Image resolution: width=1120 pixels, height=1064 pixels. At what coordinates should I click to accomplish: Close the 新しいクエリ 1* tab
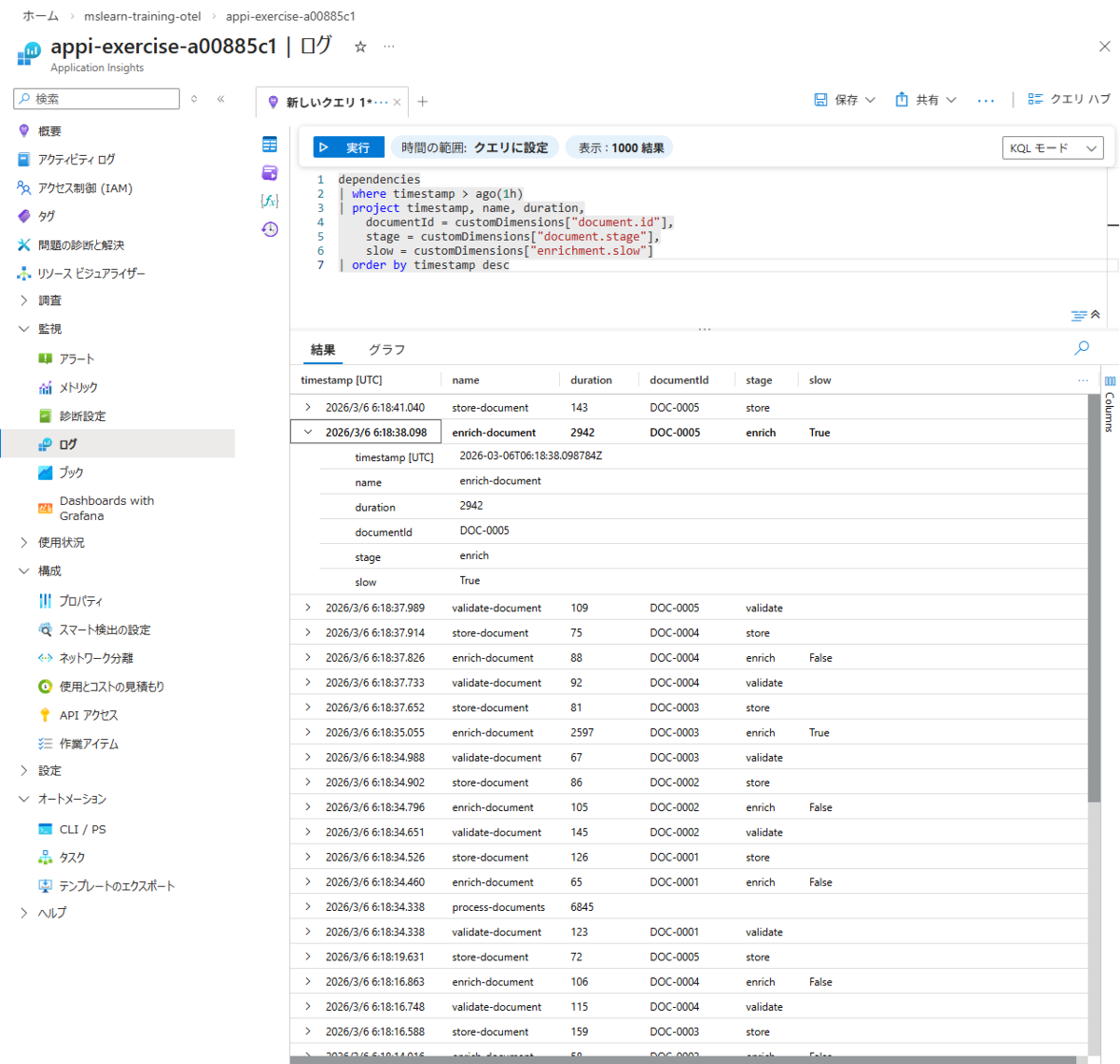click(397, 103)
